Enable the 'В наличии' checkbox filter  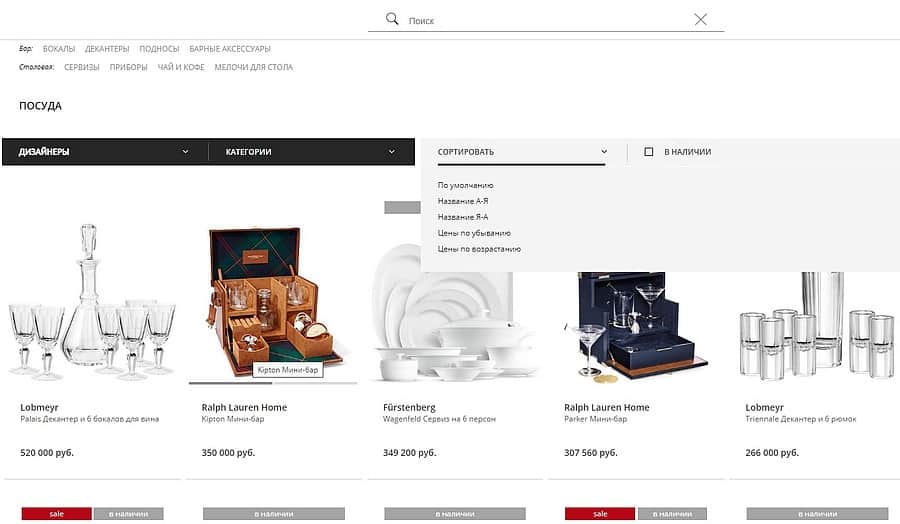649,152
